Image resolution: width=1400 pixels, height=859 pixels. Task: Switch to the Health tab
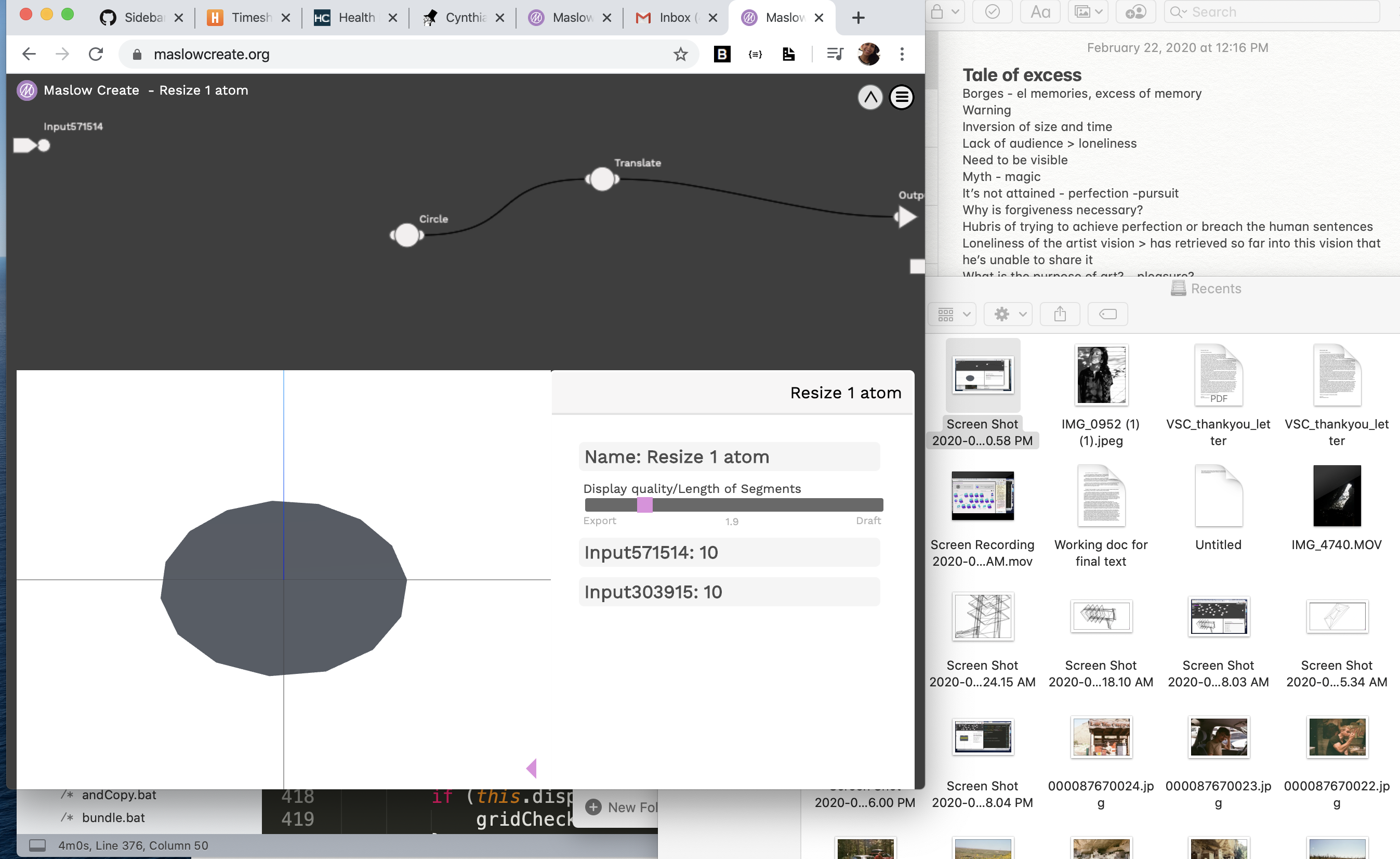tap(353, 17)
